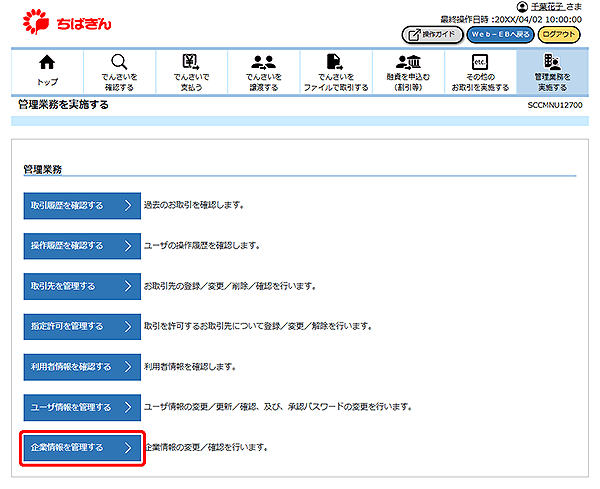Click description 取引を許可するお取引先について登録/変更/解除
This screenshot has width=600, height=489.
258,326
